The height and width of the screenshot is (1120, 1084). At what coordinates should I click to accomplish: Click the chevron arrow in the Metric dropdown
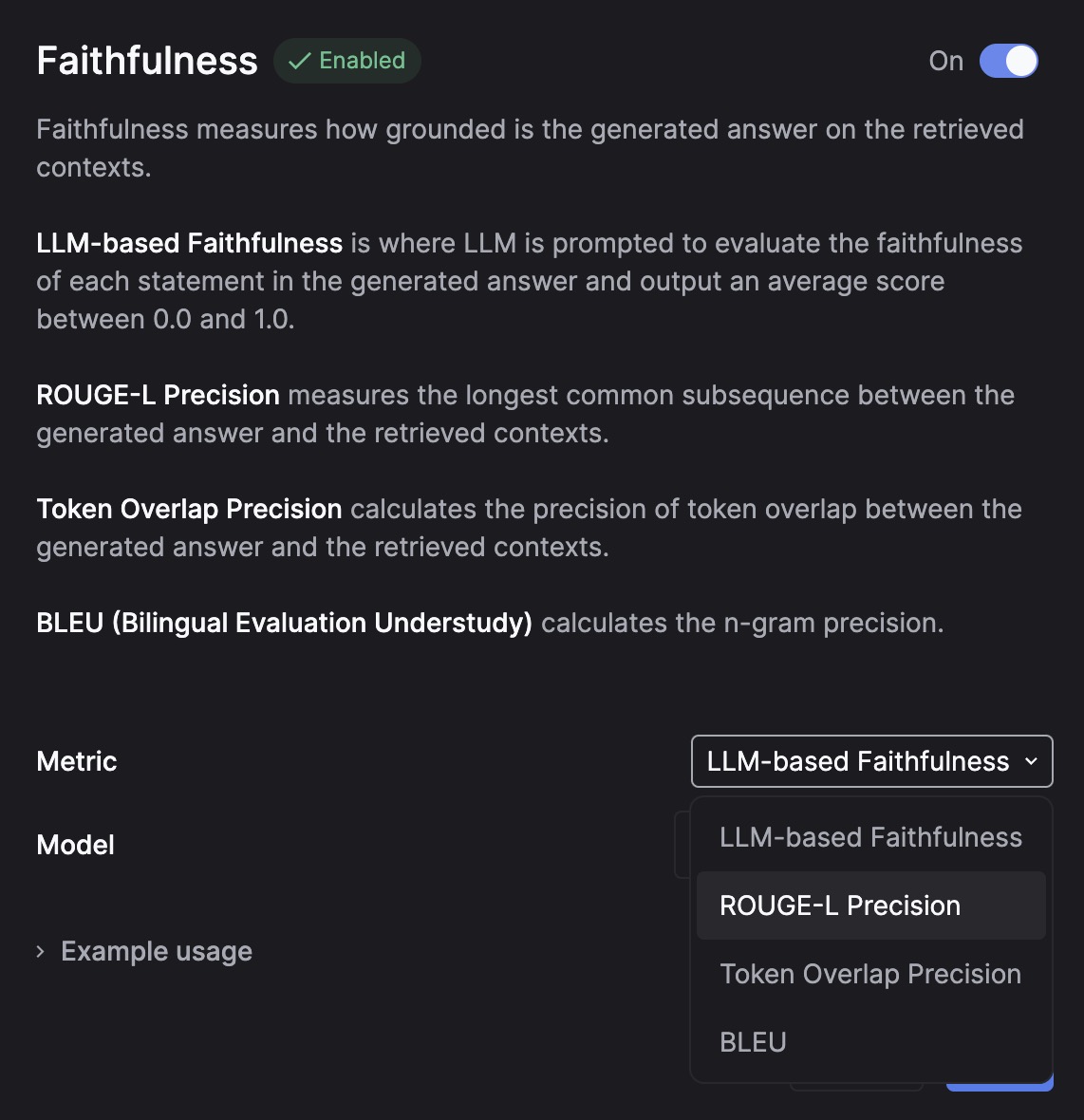[x=1032, y=761]
